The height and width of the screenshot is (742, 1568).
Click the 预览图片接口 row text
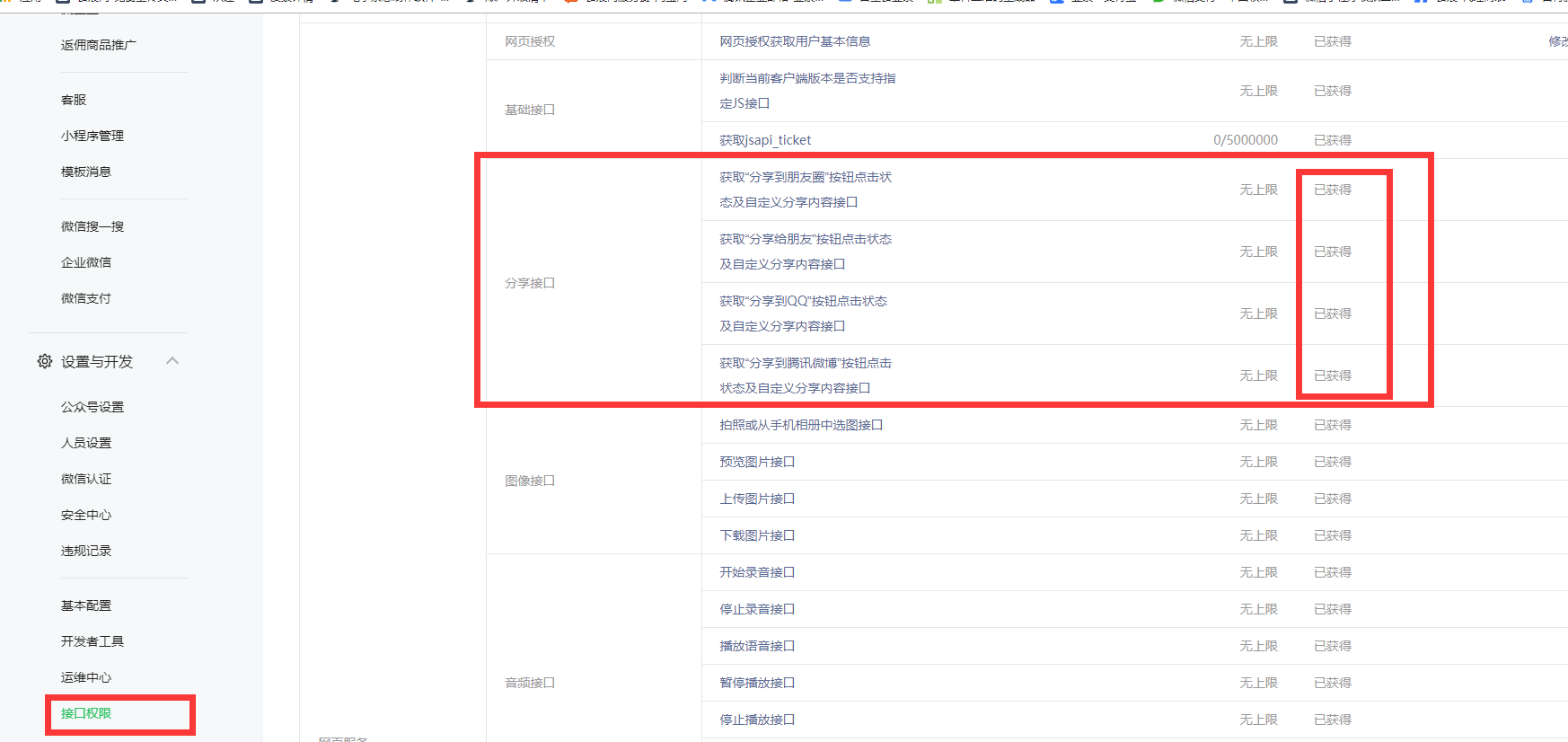pyautogui.click(x=757, y=462)
